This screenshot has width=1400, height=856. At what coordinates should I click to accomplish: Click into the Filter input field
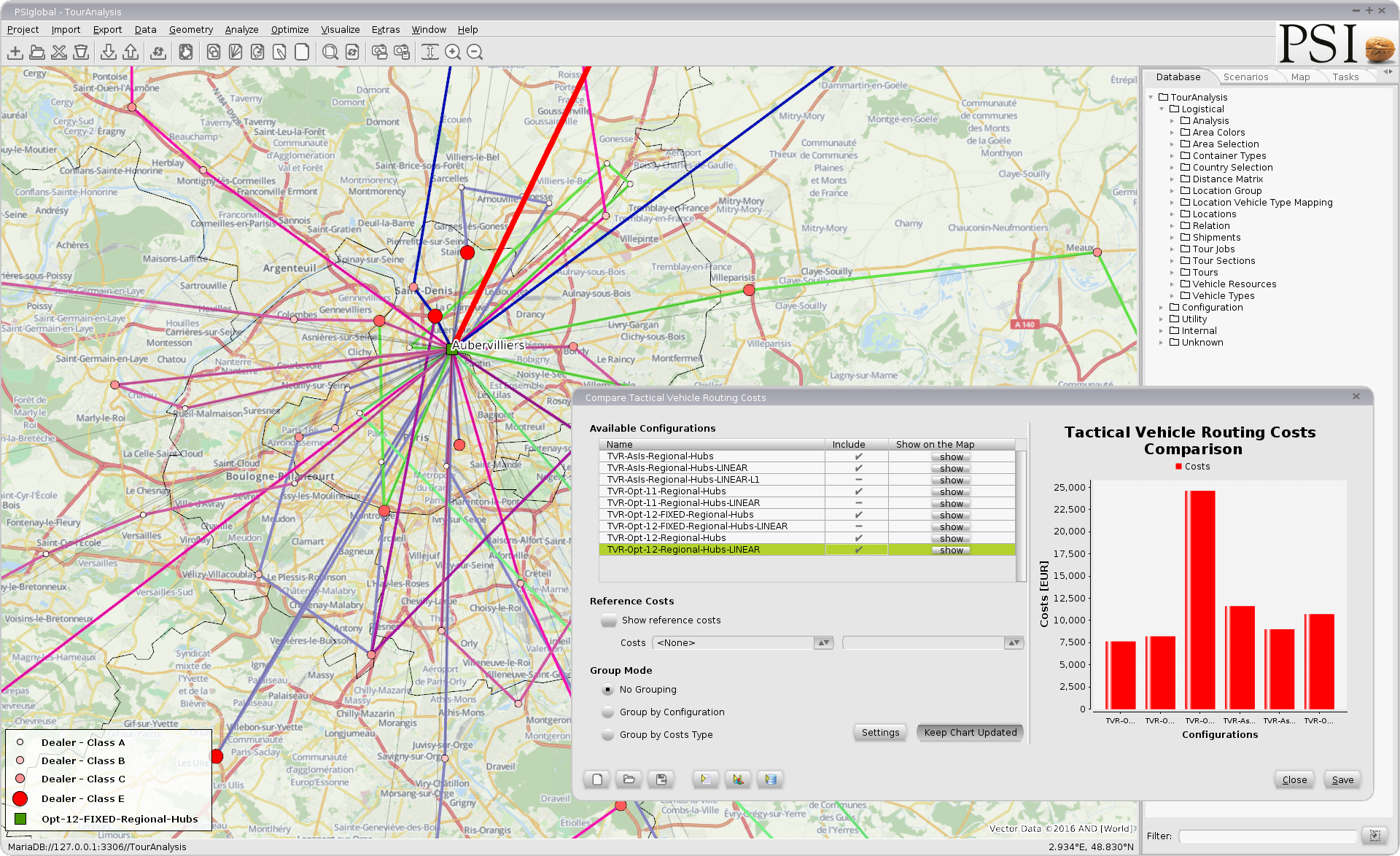point(1267,836)
